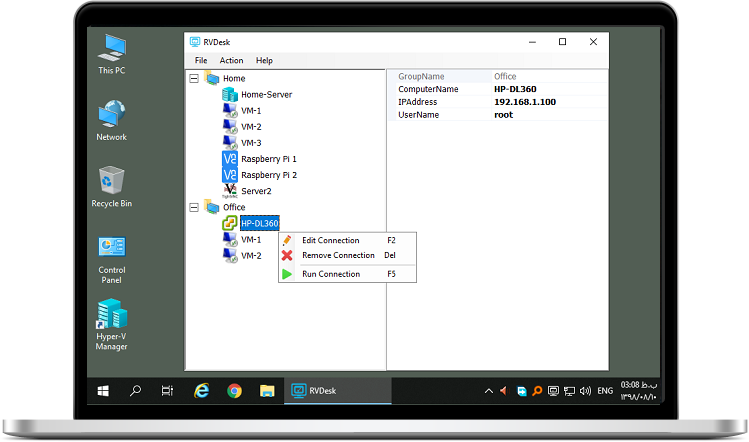Choose Edit Connection from context menu

tap(330, 240)
